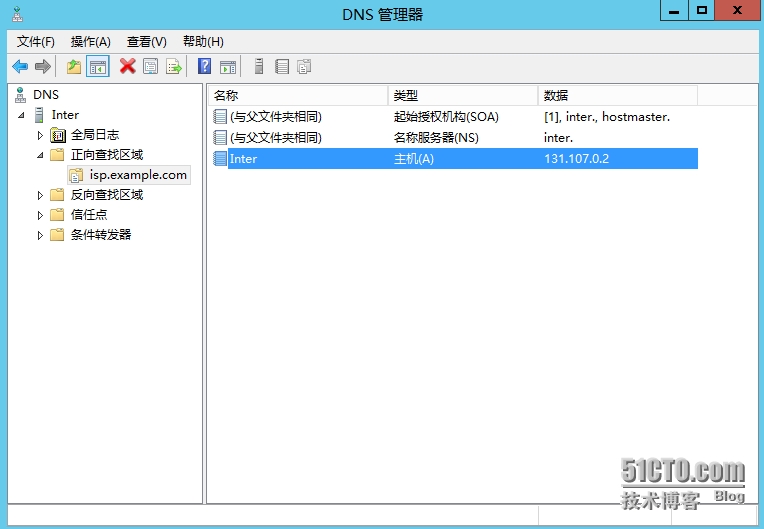Select 全局日志 in the tree
Image resolution: width=764 pixels, height=529 pixels.
[x=95, y=135]
